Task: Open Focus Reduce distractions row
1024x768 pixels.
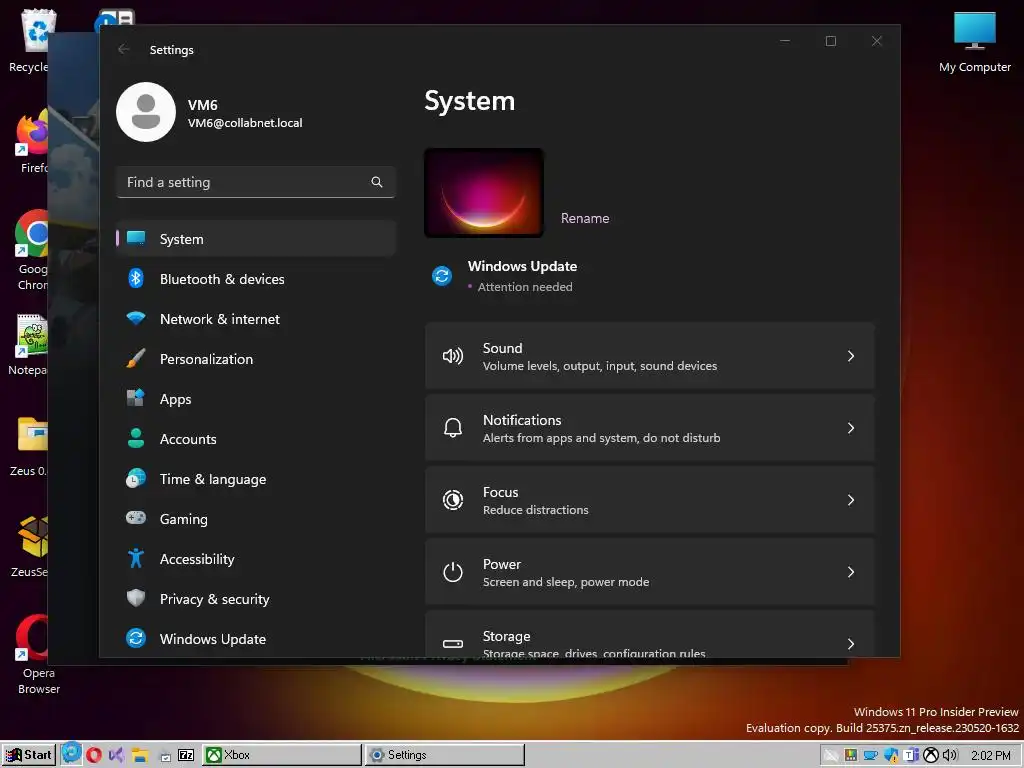Action: click(x=650, y=500)
